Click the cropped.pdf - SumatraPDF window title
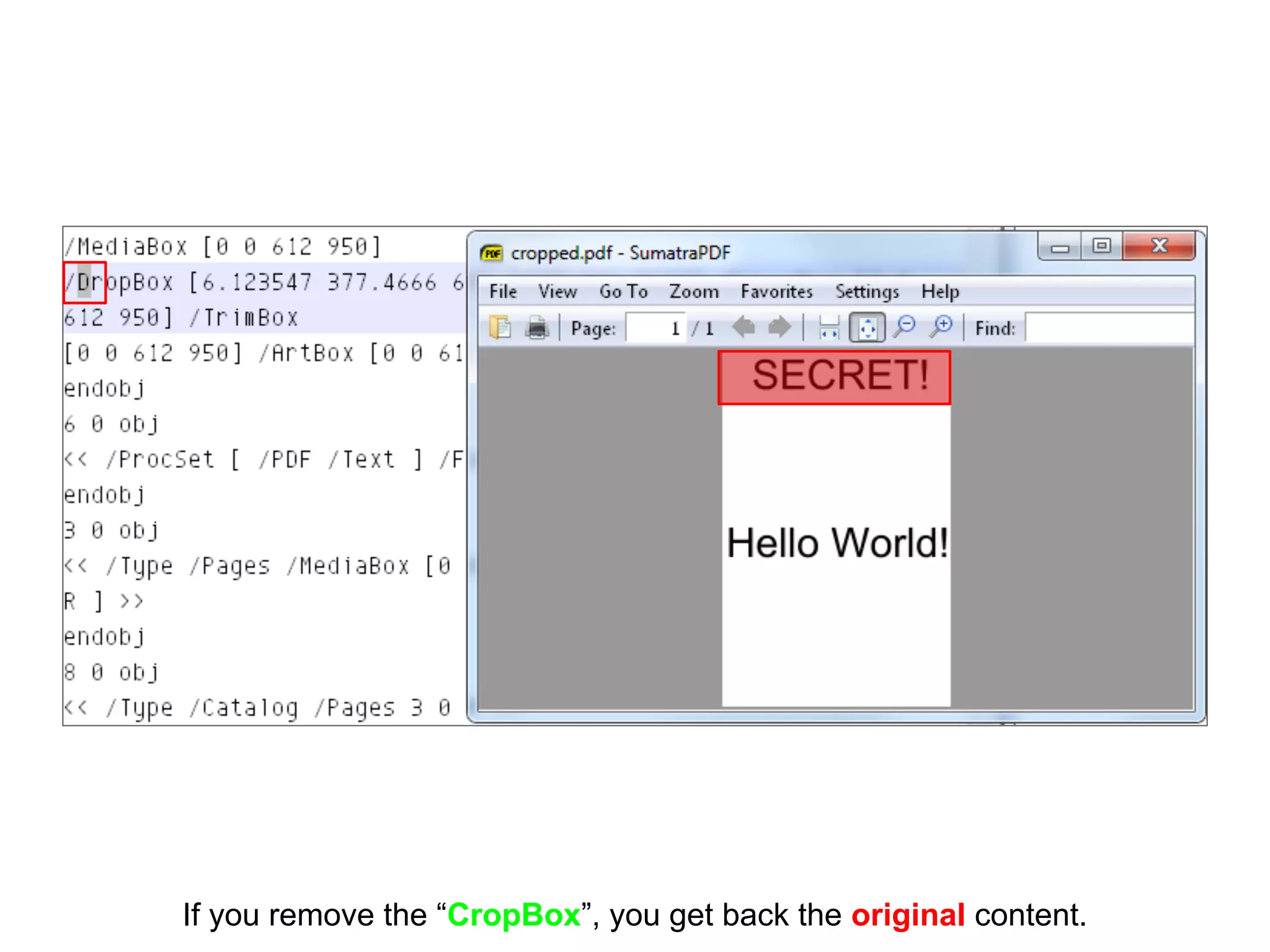This screenshot has height=952, width=1270. pyautogui.click(x=621, y=253)
